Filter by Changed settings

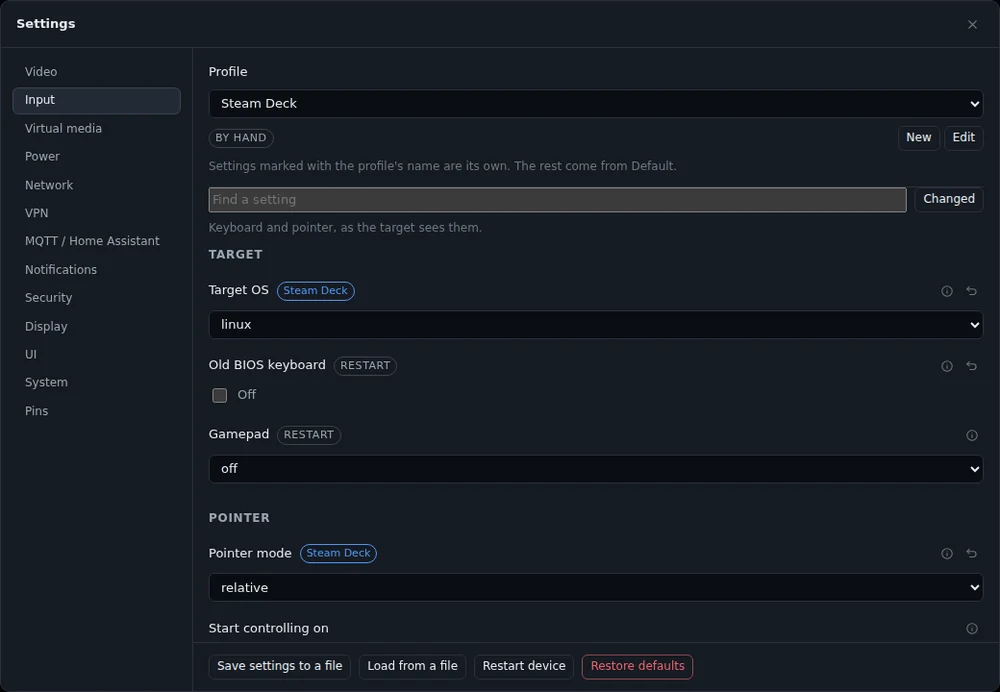click(x=948, y=199)
